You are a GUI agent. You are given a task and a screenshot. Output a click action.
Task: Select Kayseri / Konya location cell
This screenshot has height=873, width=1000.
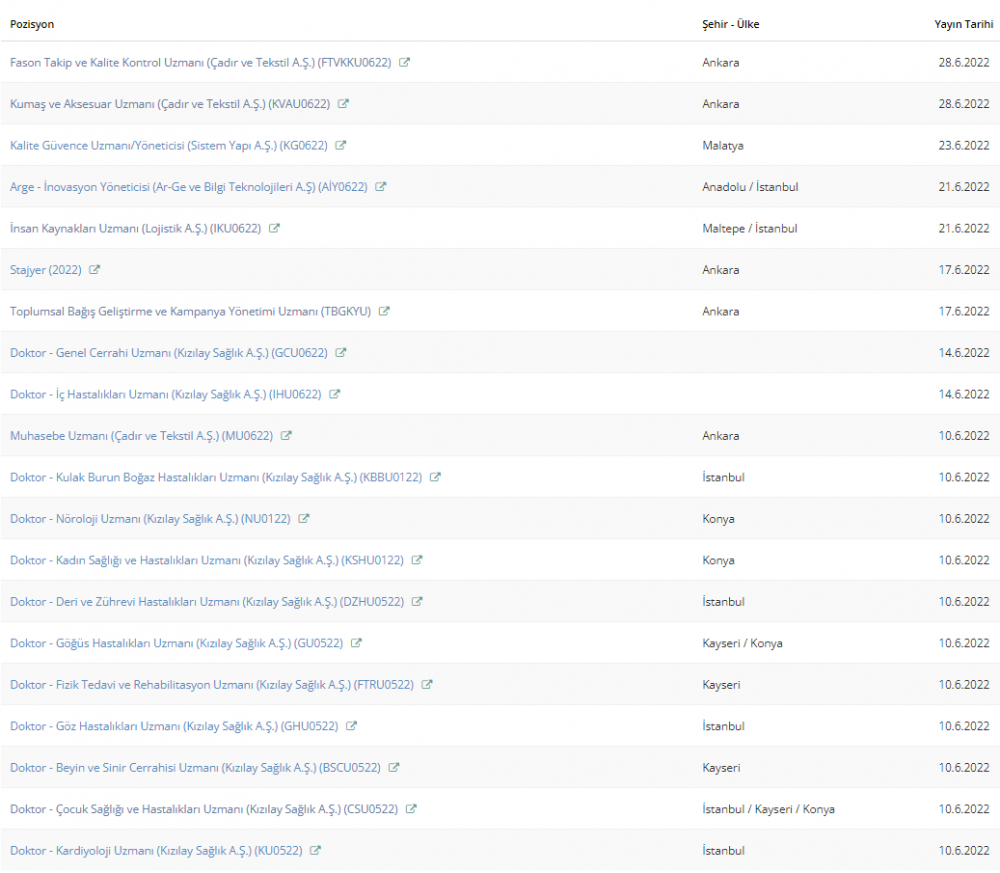[x=742, y=643]
